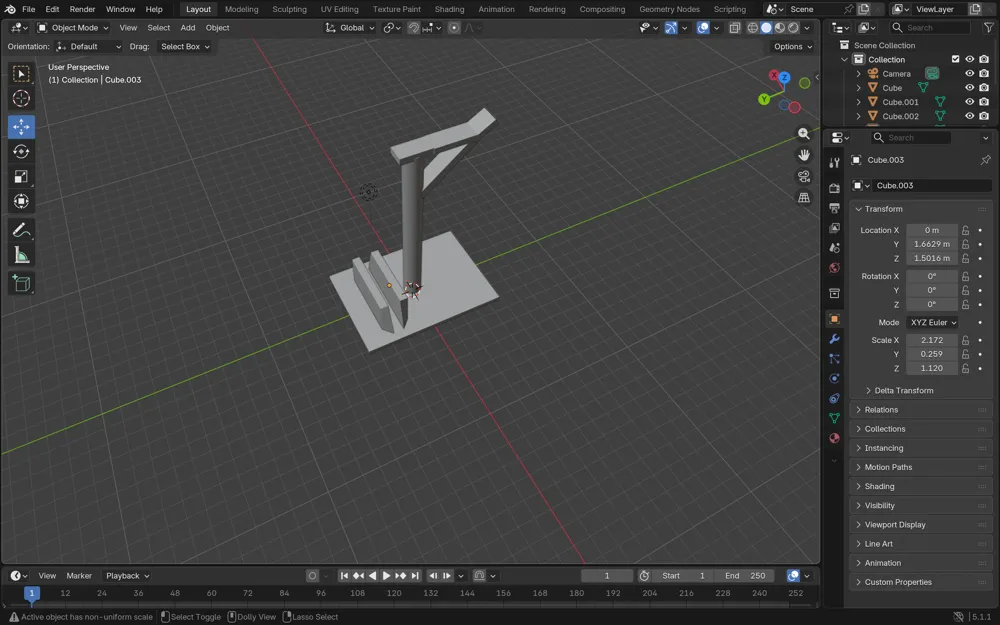The width and height of the screenshot is (1000, 625).
Task: Toggle Cube.001 viewport visibility
Action: [969, 101]
